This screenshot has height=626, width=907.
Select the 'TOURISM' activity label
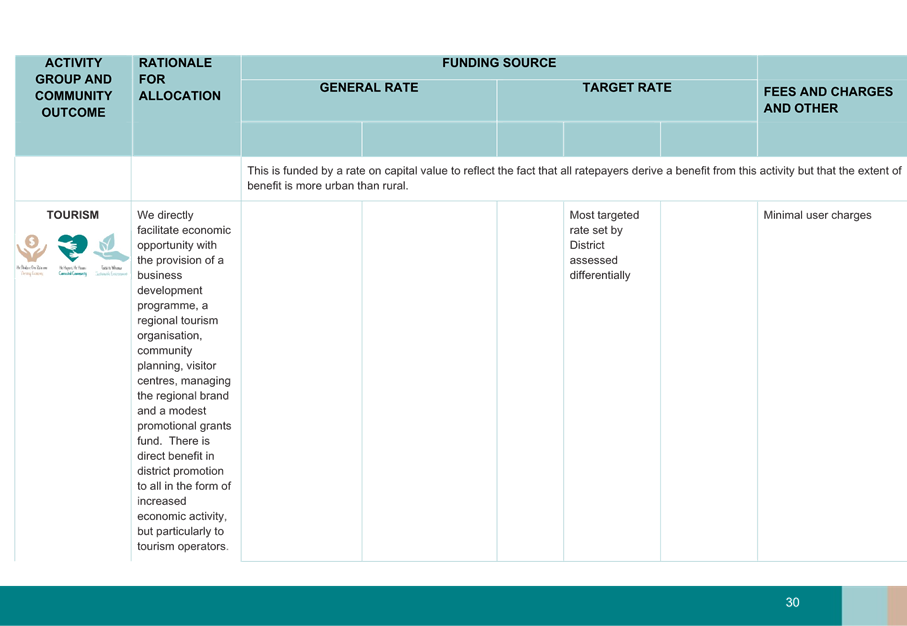(73, 215)
